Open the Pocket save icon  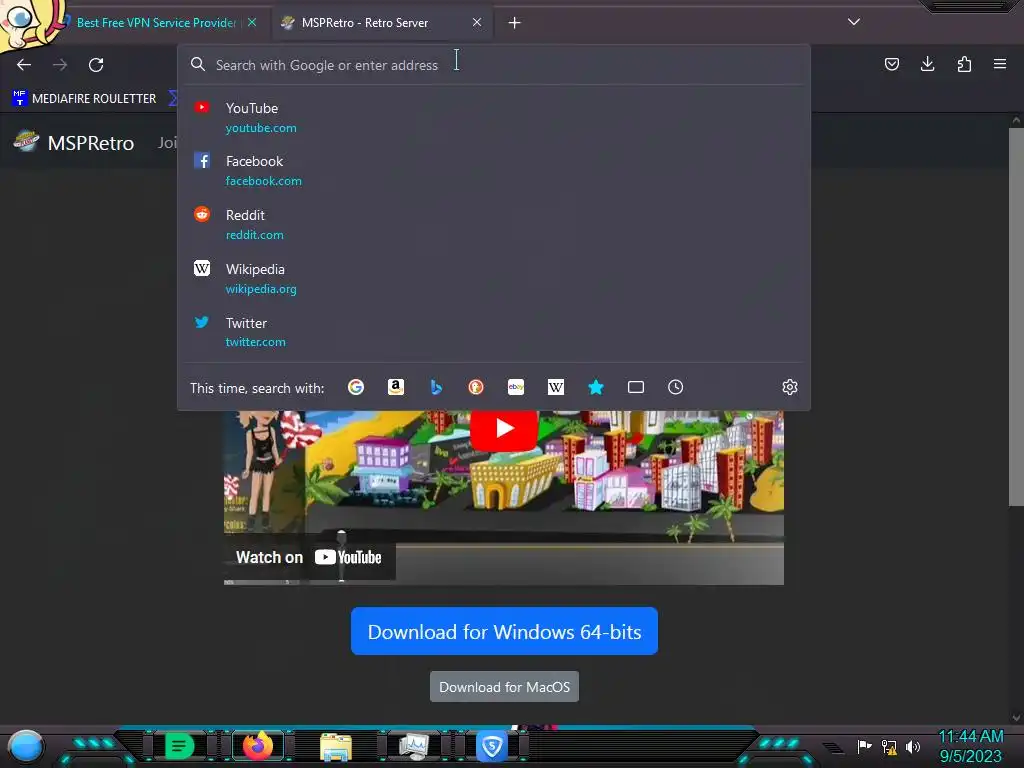891,64
